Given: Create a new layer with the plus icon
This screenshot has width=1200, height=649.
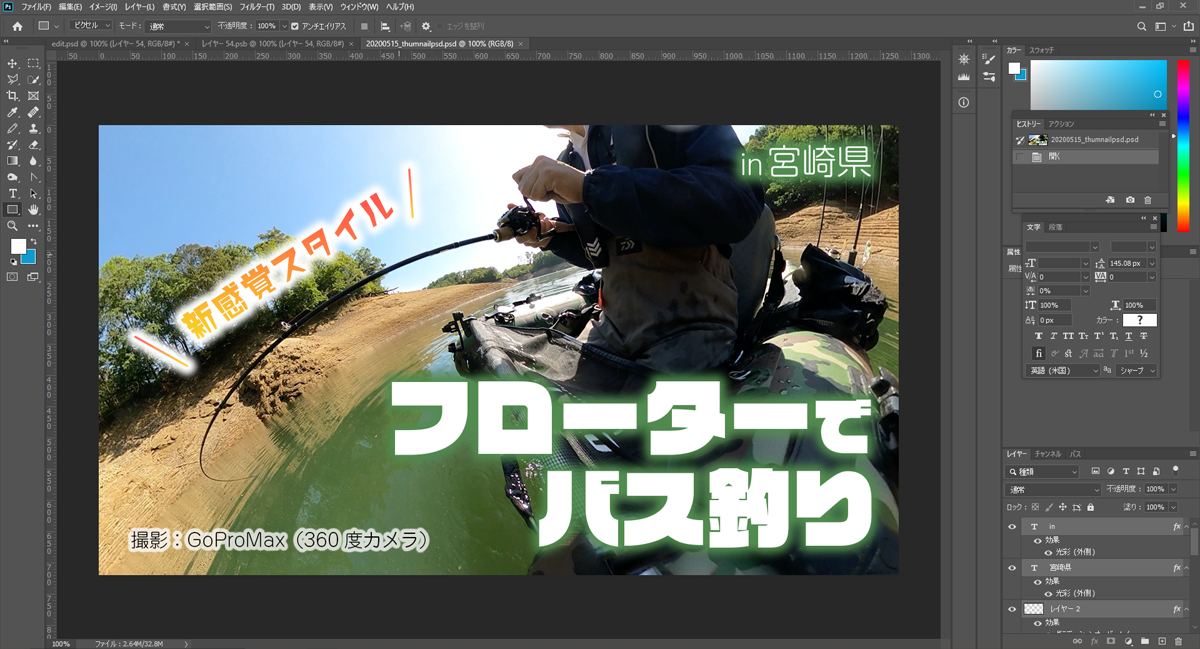Looking at the screenshot, I should (x=1161, y=640).
